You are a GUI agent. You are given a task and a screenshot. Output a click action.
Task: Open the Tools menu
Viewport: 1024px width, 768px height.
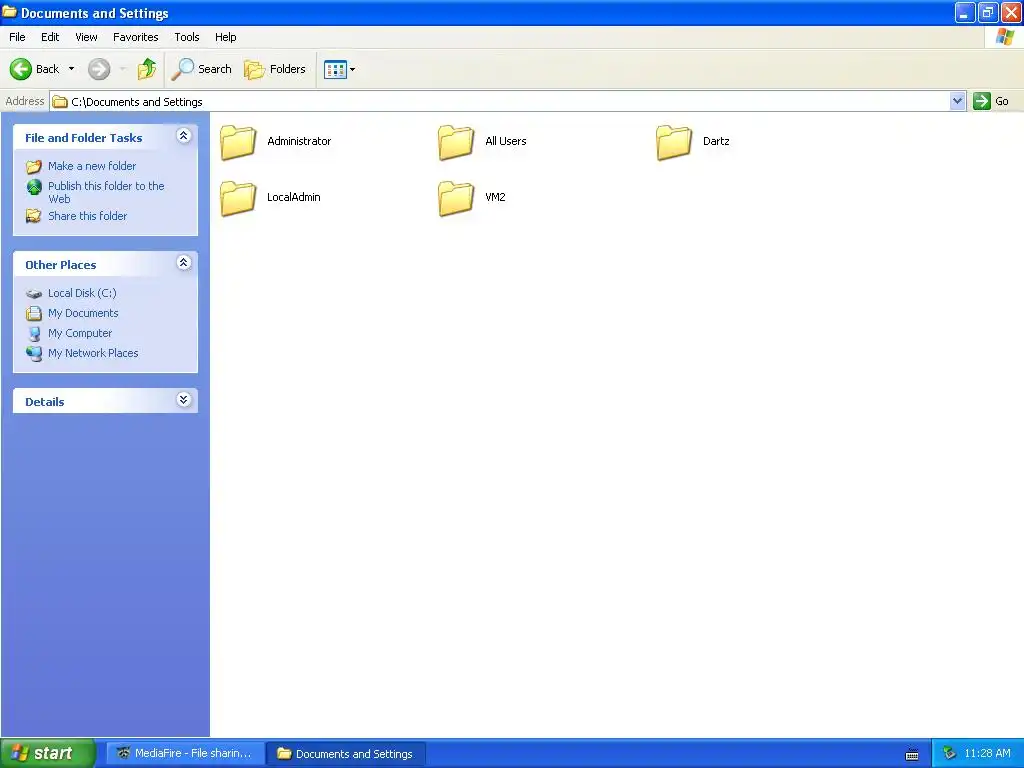click(186, 37)
